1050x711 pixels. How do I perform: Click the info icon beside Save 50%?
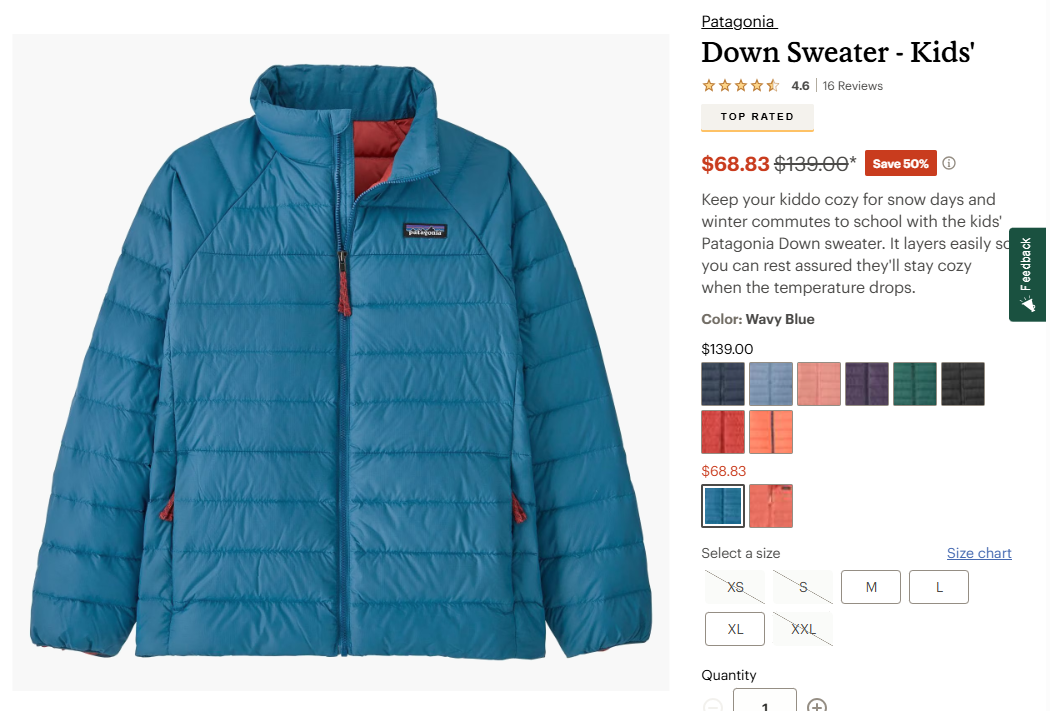click(949, 163)
